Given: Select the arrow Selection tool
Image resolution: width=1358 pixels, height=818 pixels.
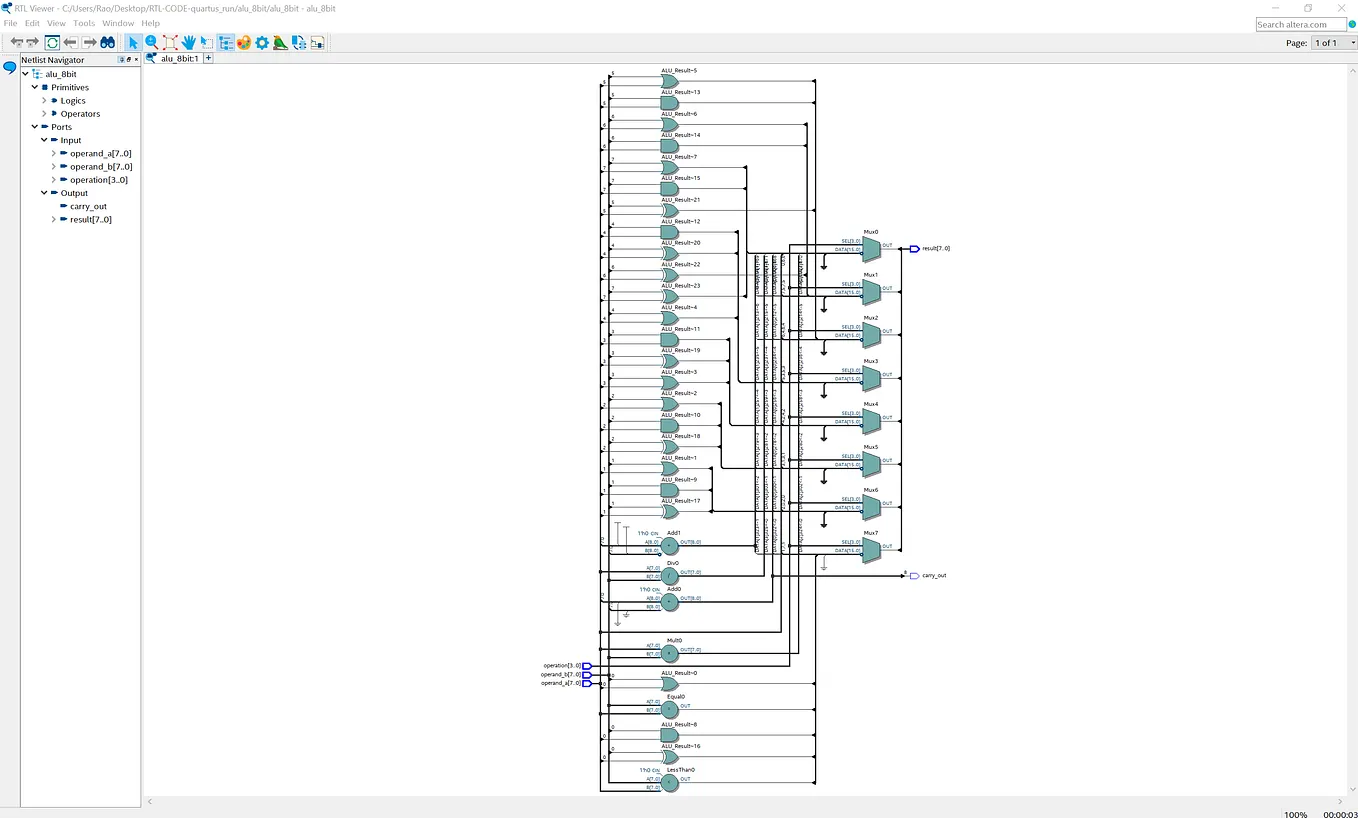Looking at the screenshot, I should pyautogui.click(x=132, y=42).
